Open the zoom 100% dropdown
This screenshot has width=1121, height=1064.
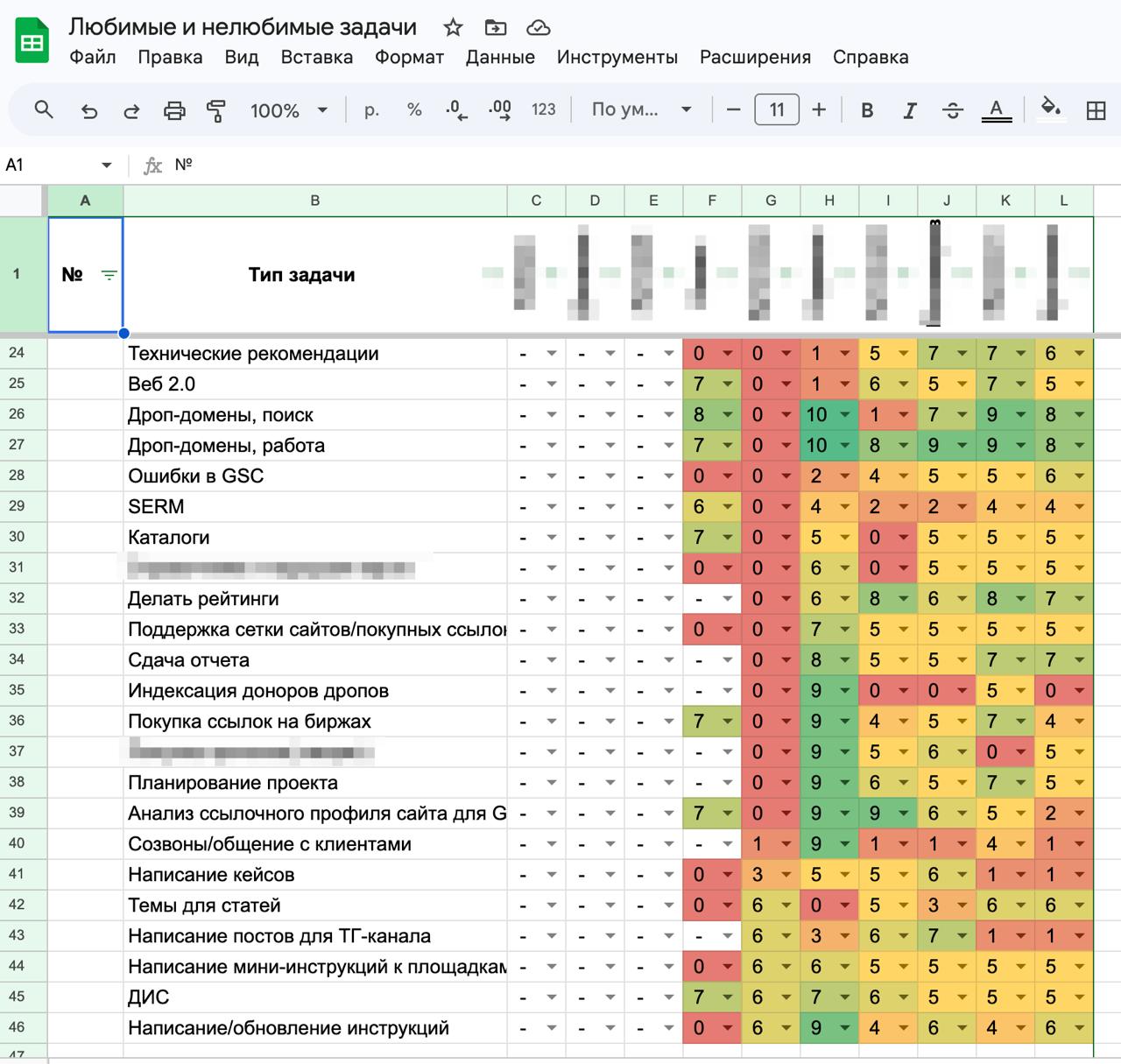point(289,110)
